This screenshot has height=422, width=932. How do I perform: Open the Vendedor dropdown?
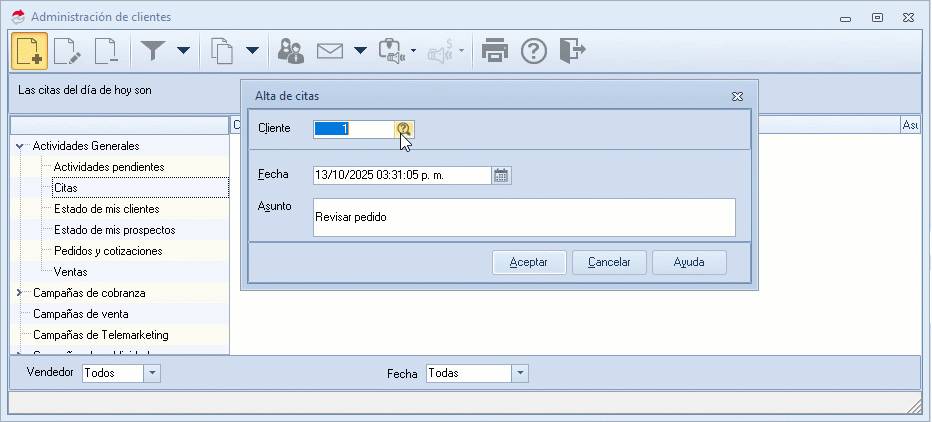[x=152, y=373]
